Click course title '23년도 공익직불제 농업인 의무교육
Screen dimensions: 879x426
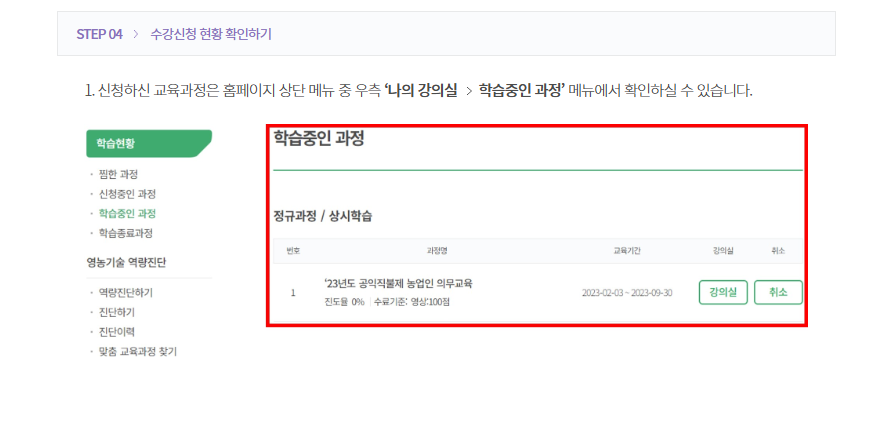tap(399, 284)
